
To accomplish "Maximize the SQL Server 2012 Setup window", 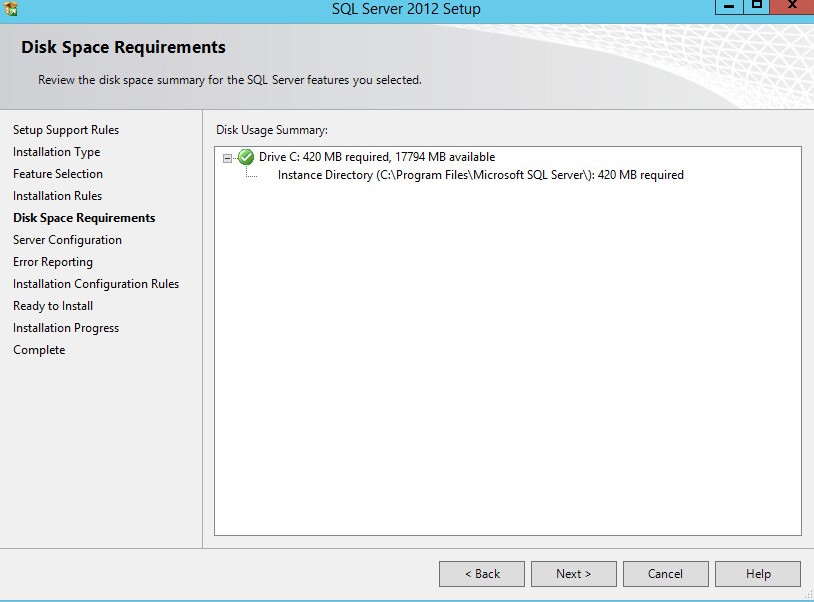I will (x=756, y=7).
